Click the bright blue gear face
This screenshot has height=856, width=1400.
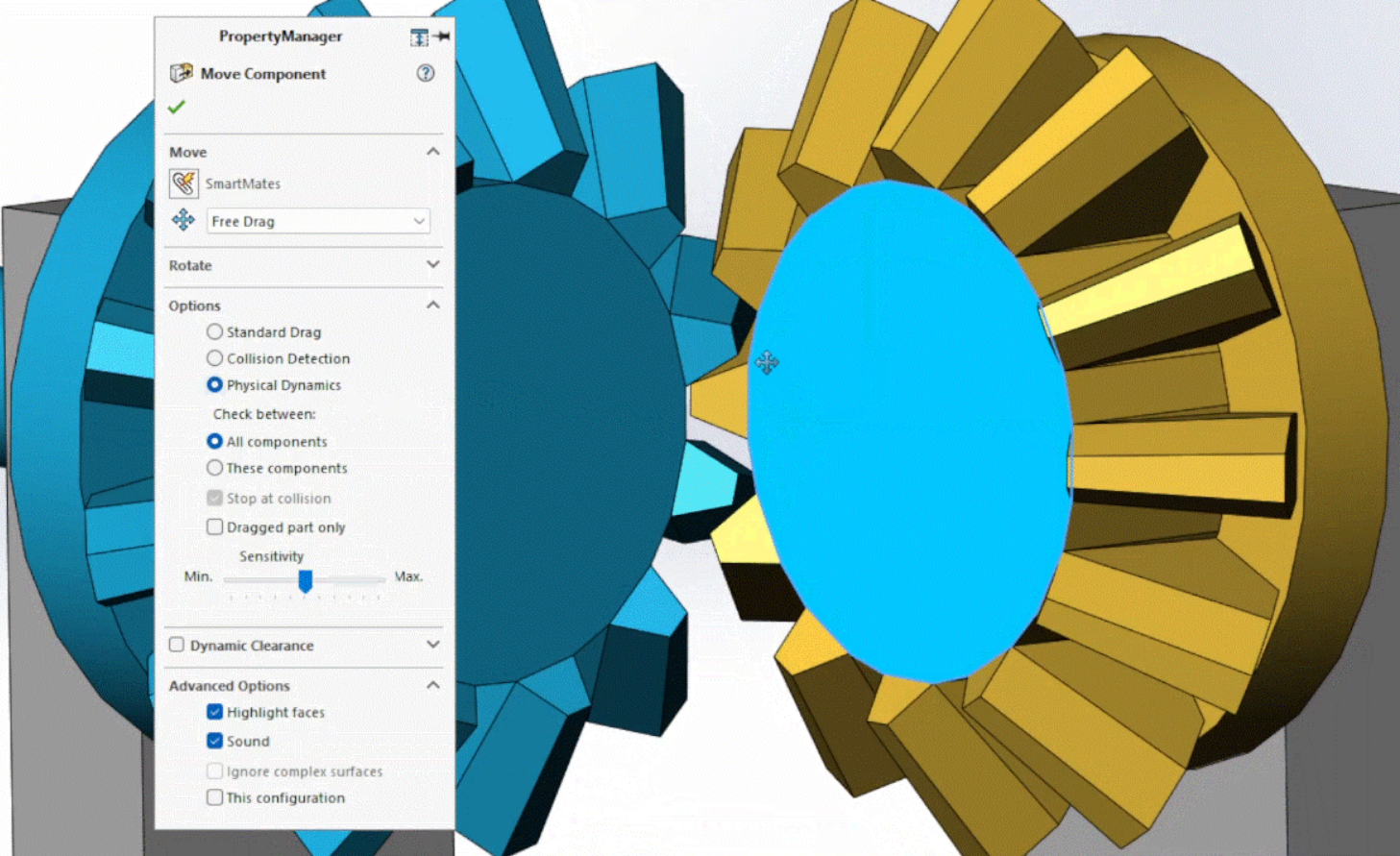pos(909,432)
